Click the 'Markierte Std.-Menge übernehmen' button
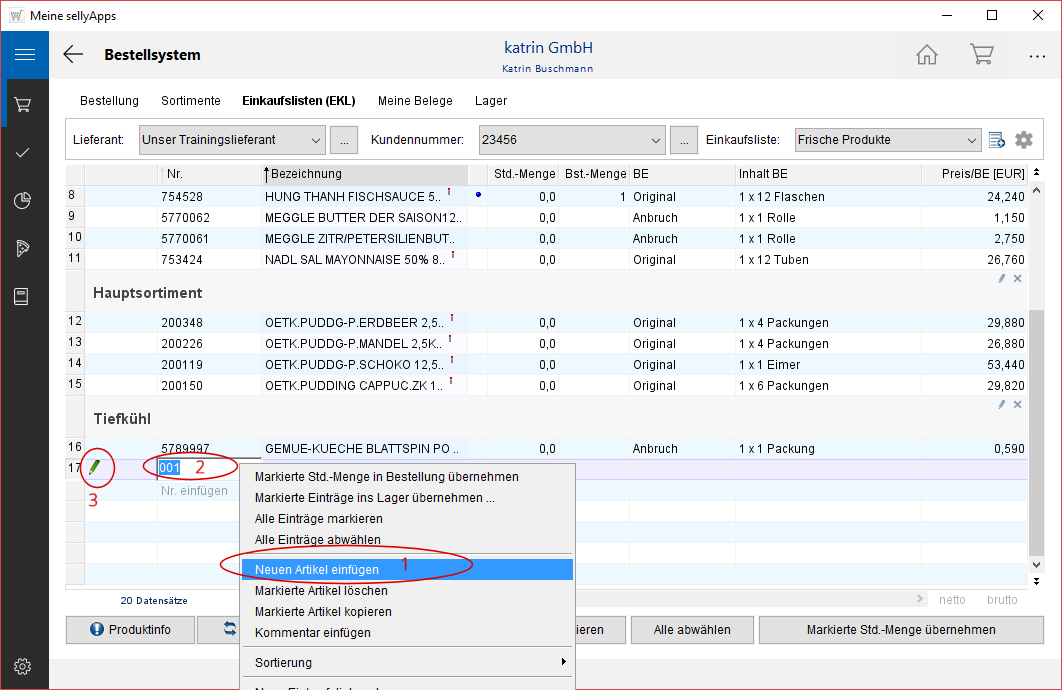 pyautogui.click(x=900, y=630)
